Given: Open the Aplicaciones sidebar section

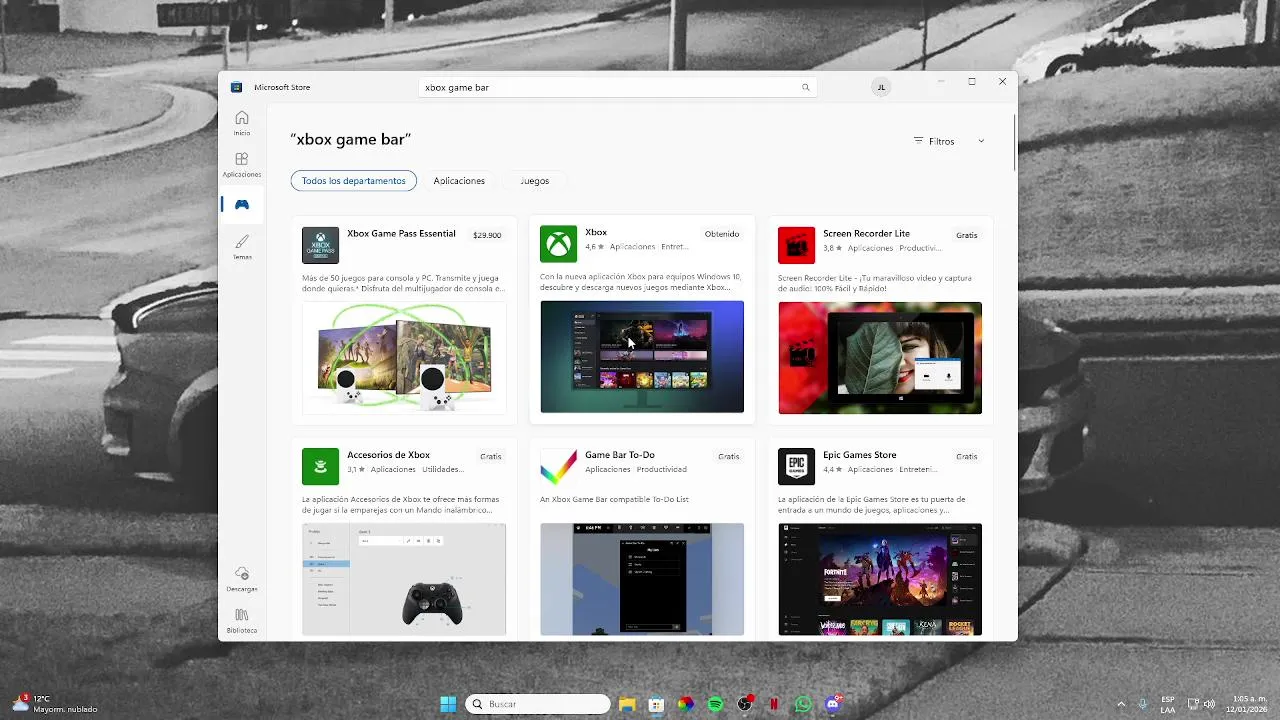Looking at the screenshot, I should (242, 165).
